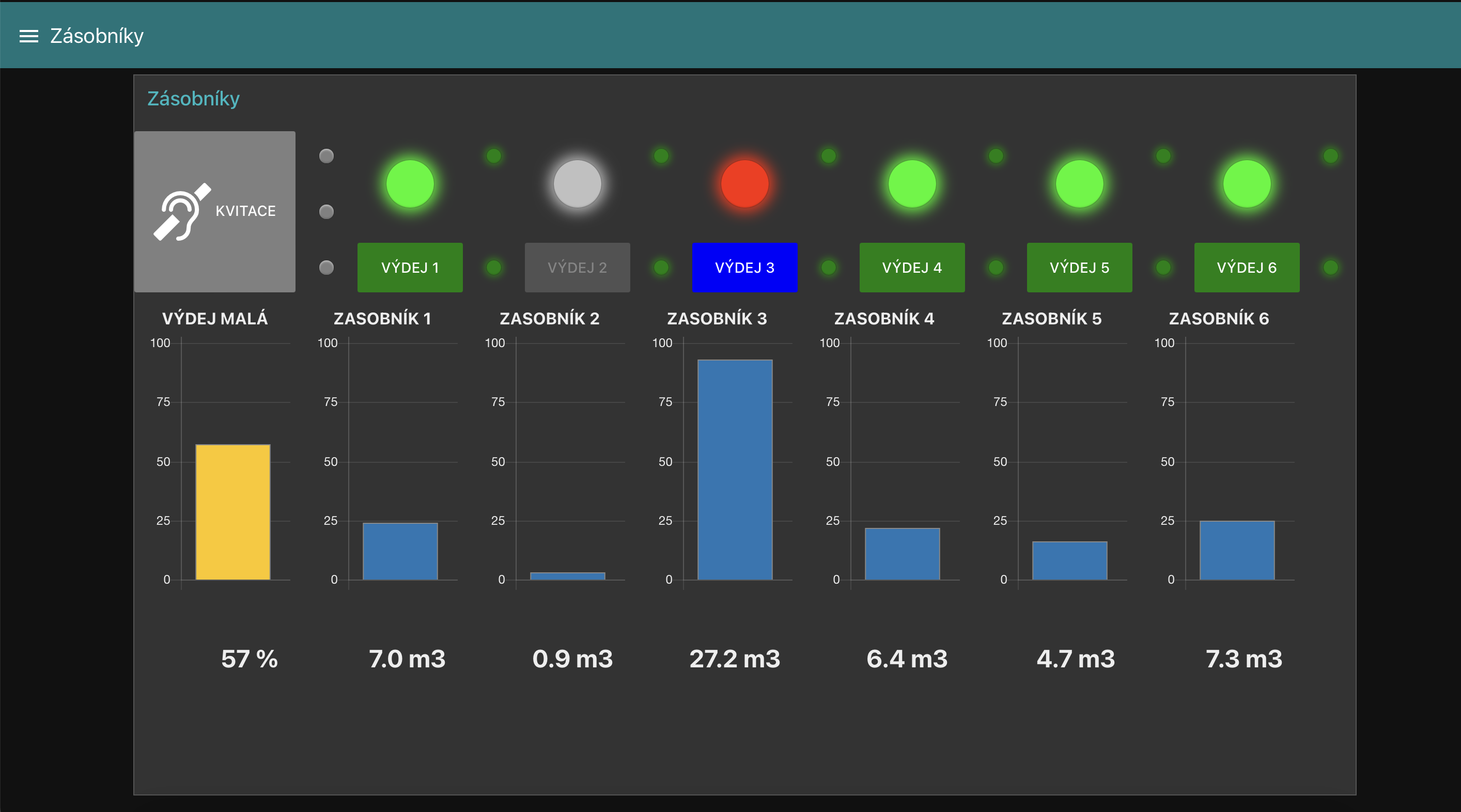Click the large red Zasobník 3 indicator
Viewport: 1461px width, 812px height.
pos(744,184)
